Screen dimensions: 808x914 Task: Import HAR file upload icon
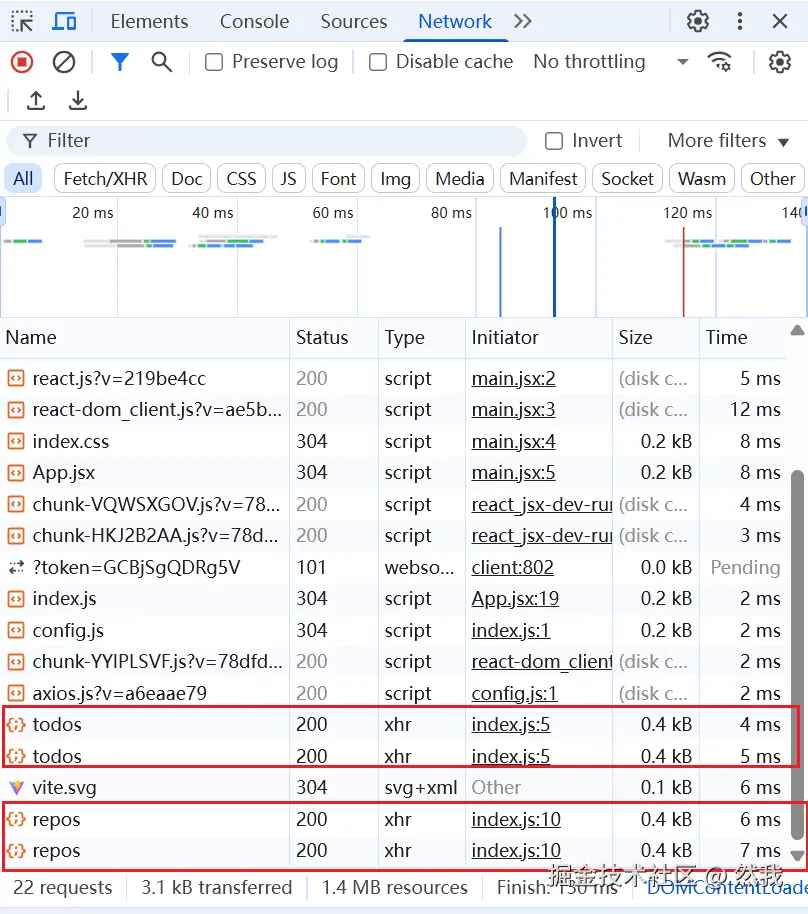pos(36,100)
